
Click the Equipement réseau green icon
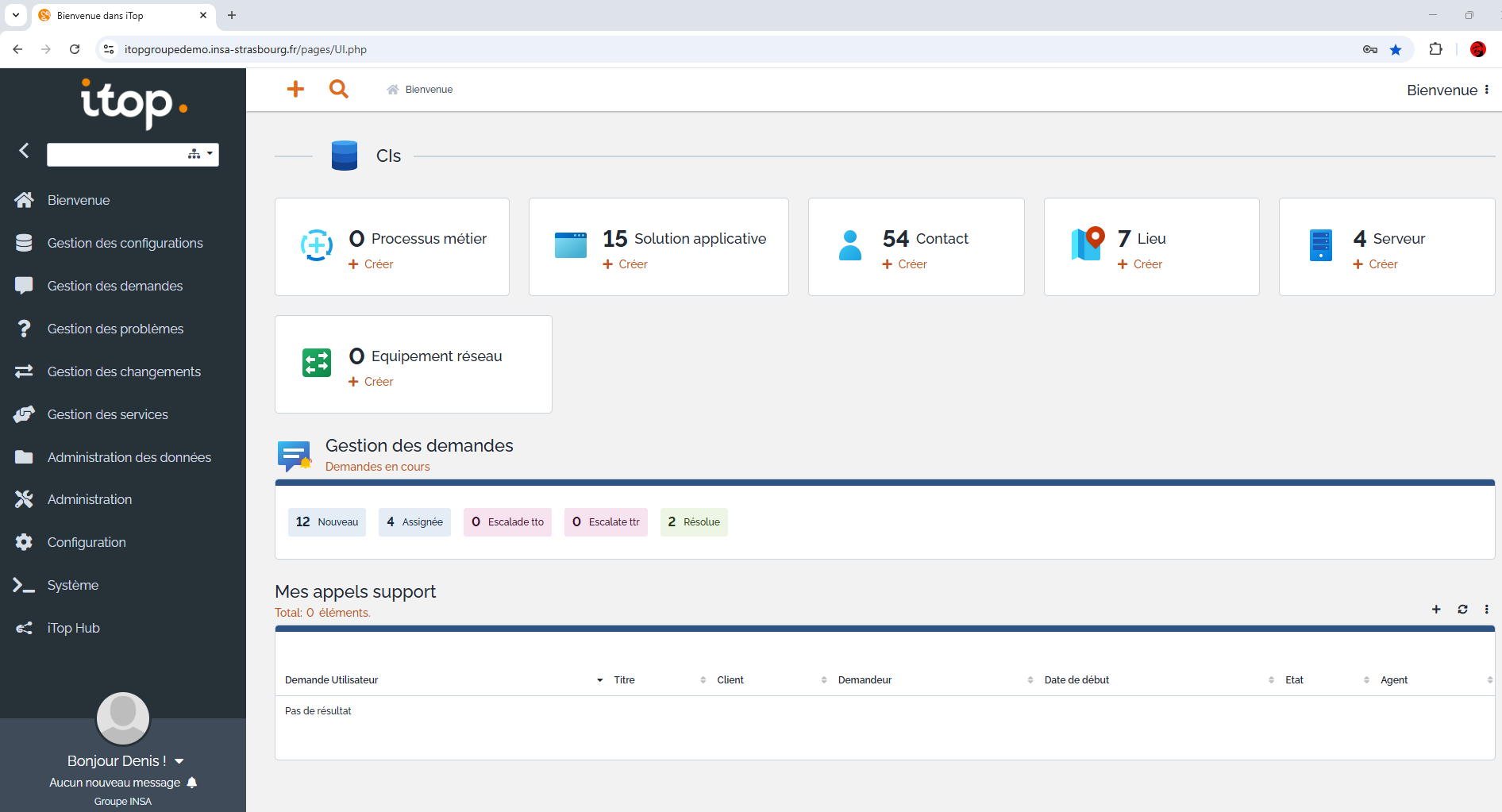(x=317, y=364)
